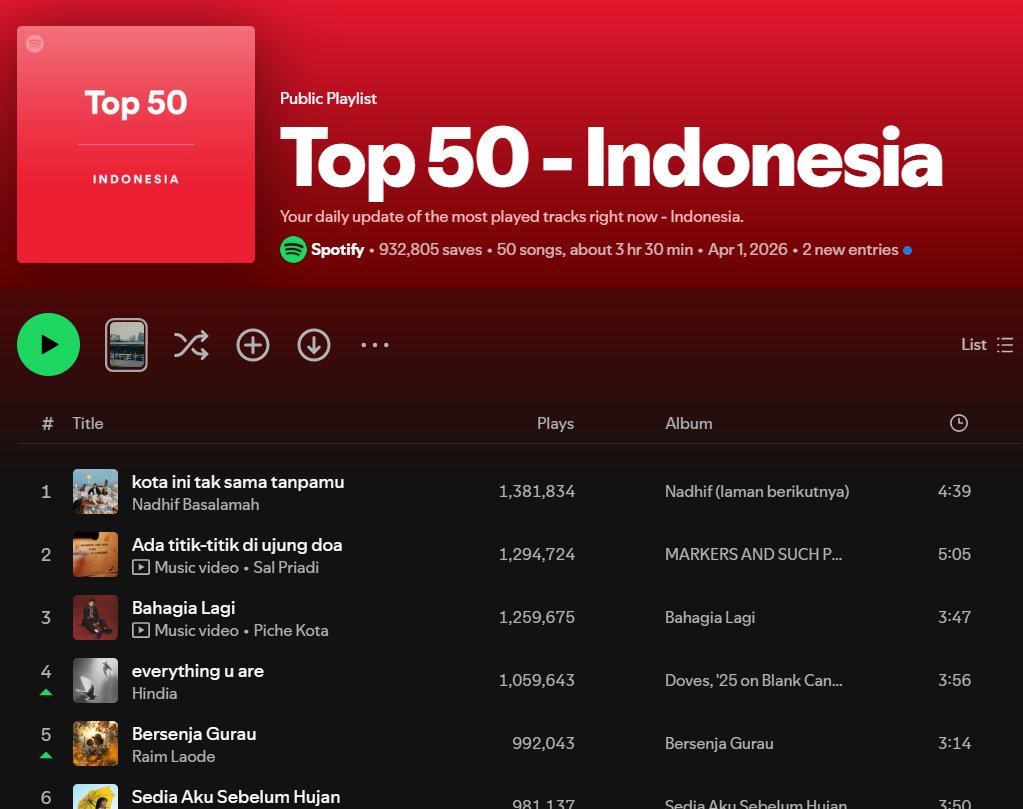This screenshot has height=809, width=1023.
Task: Click the Public Playlist label
Action: tap(328, 99)
